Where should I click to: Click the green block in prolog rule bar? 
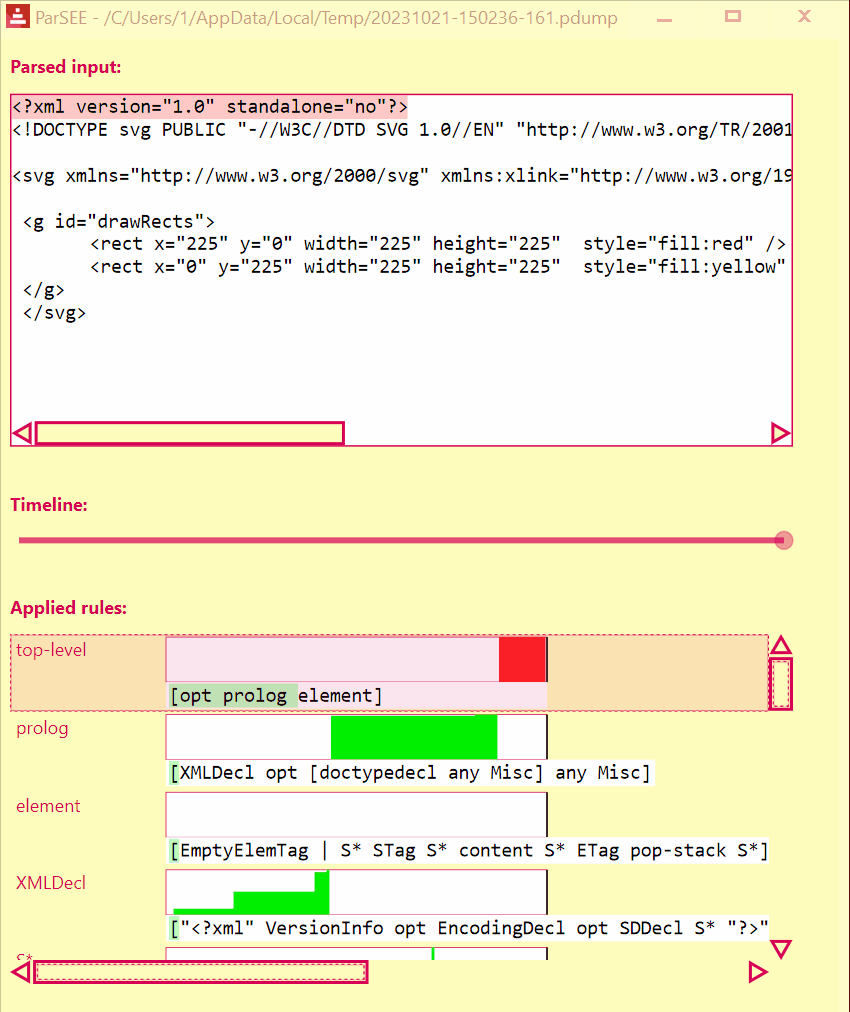coord(414,737)
